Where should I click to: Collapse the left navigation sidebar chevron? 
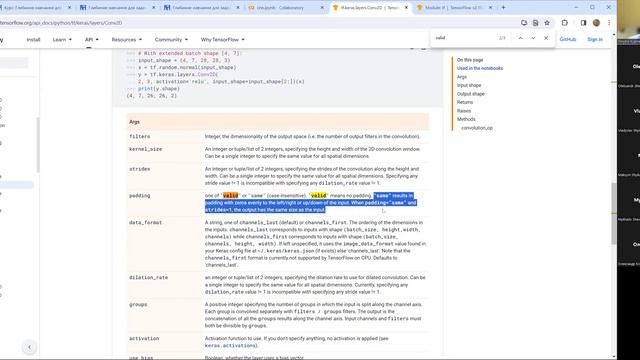[x=29, y=347]
